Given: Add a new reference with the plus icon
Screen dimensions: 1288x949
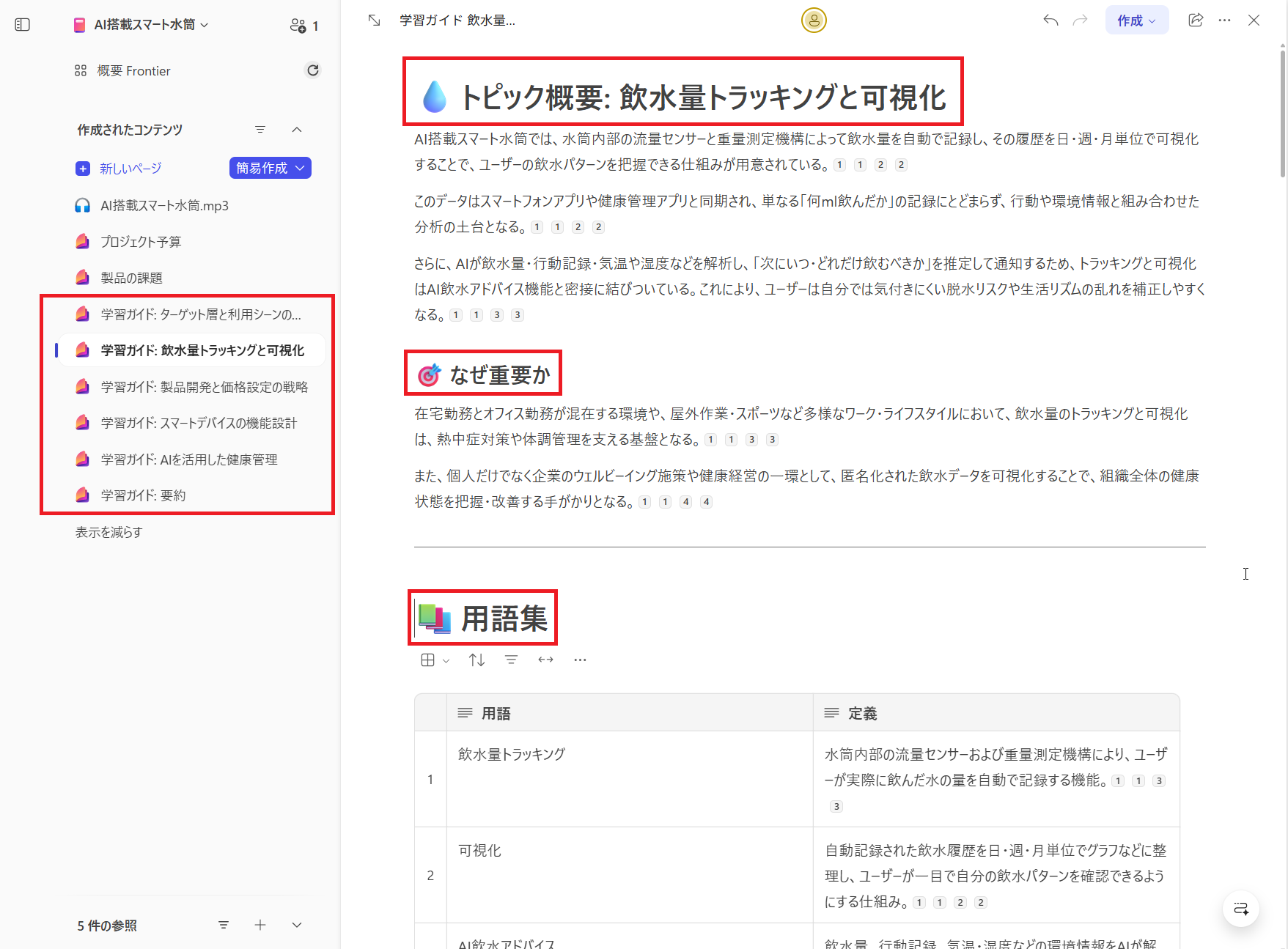Looking at the screenshot, I should [260, 925].
